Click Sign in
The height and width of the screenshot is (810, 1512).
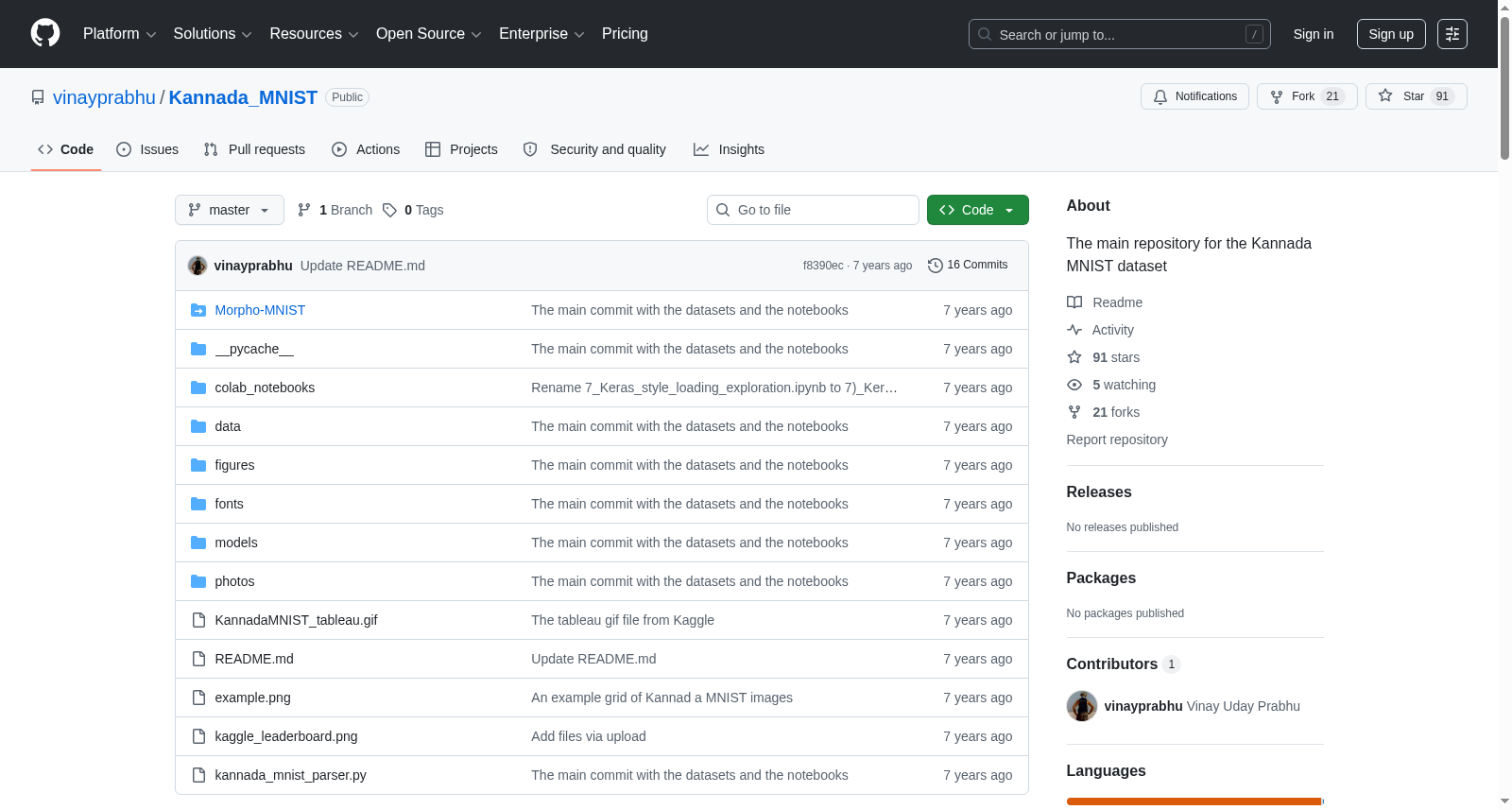[1314, 34]
